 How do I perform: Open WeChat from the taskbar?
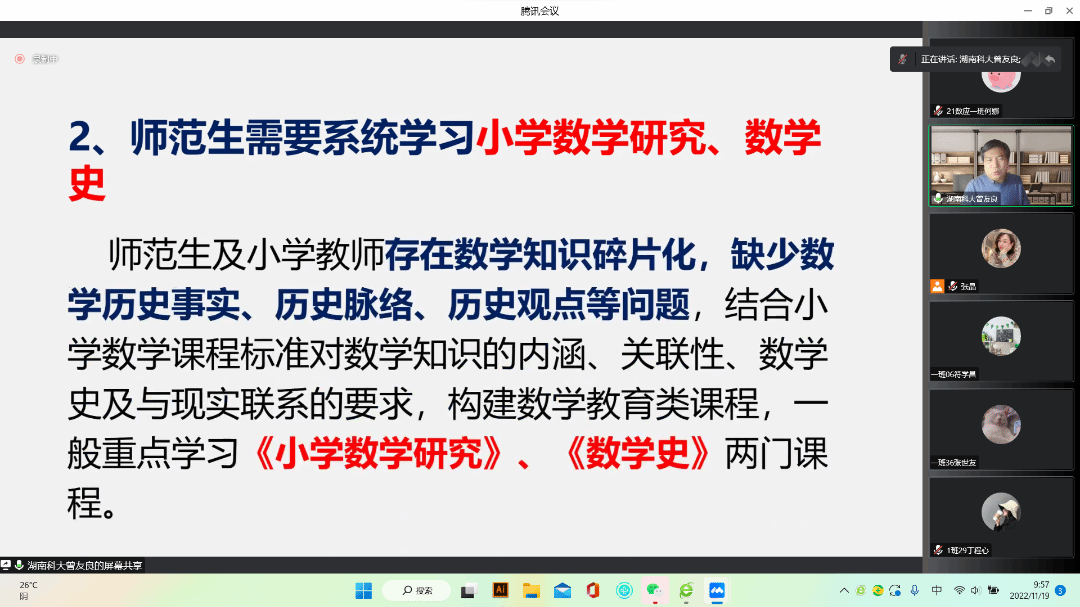[654, 590]
